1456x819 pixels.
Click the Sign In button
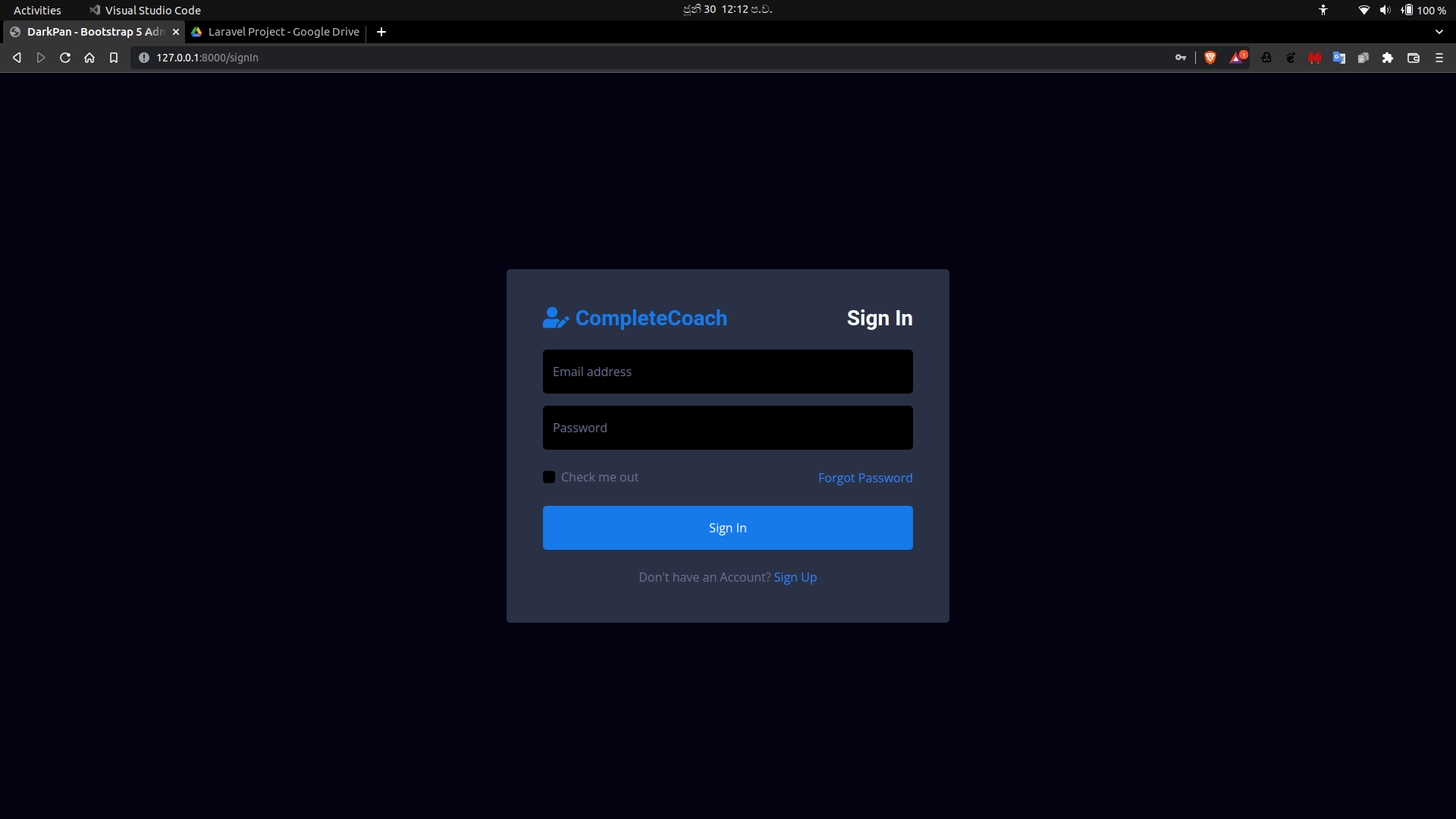[x=727, y=527]
